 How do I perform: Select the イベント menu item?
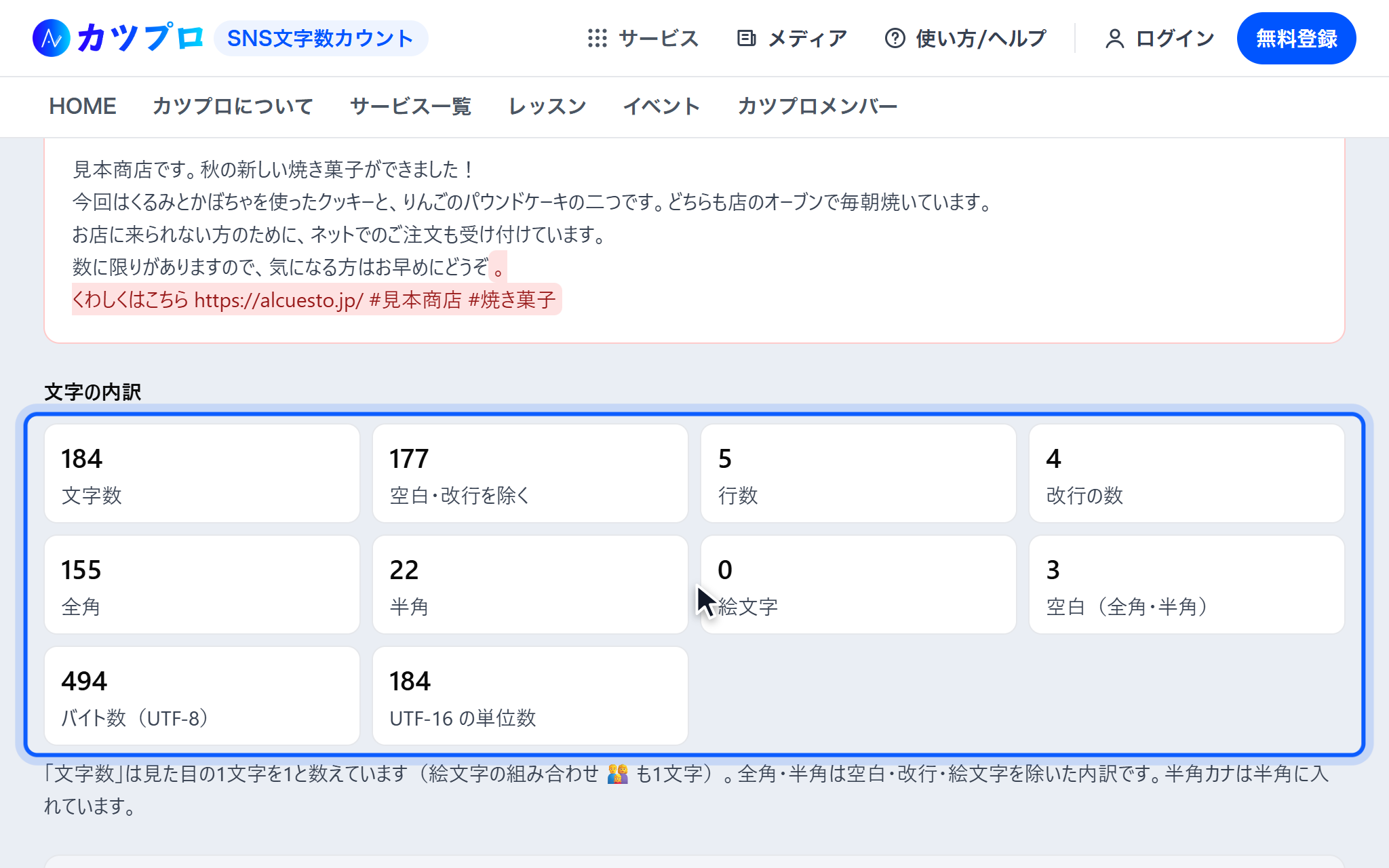point(661,106)
